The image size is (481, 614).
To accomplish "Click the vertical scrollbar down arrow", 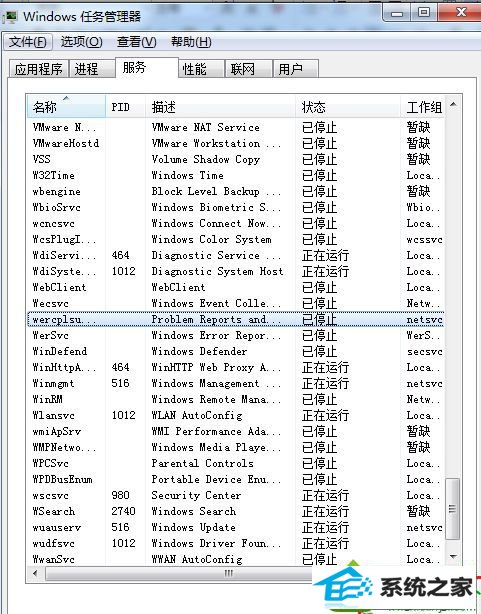I will pyautogui.click(x=453, y=556).
